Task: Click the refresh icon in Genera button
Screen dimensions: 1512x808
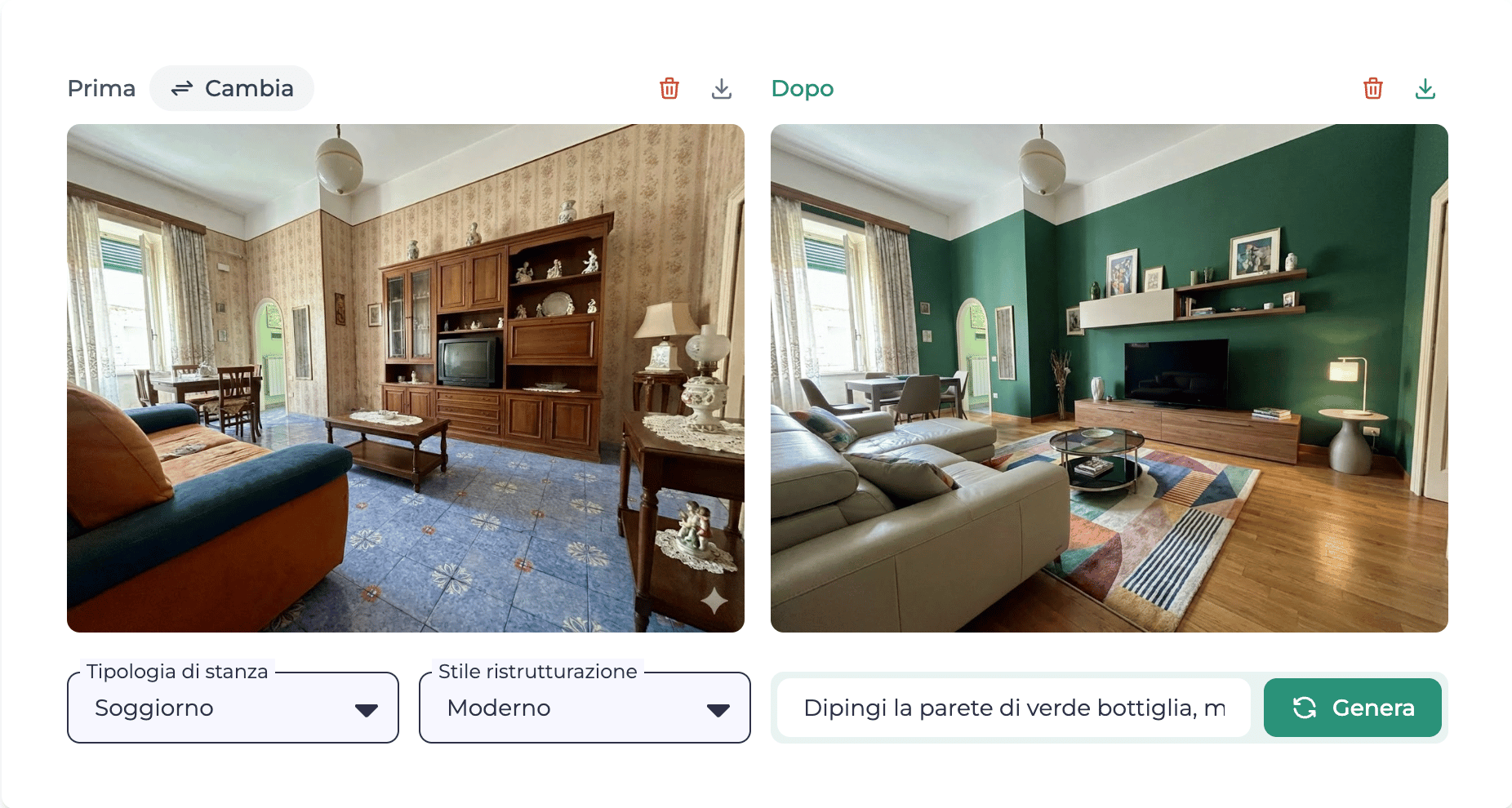Action: click(1305, 708)
